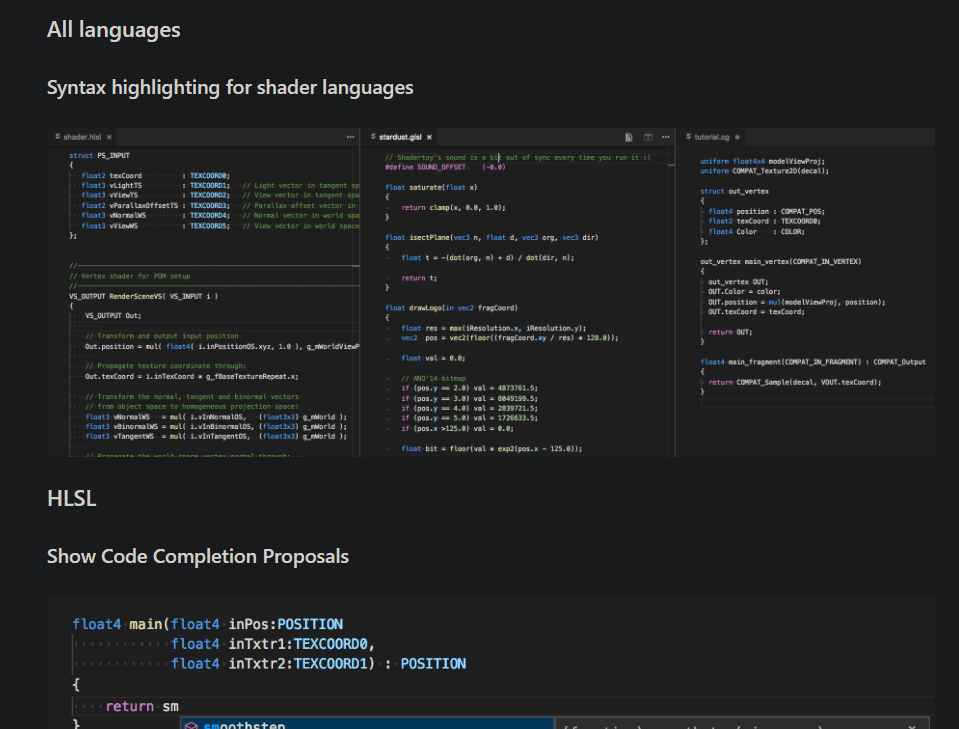The height and width of the screenshot is (729, 959).
Task: Click 'float saturate(float x)' line
Action: click(x=431, y=188)
